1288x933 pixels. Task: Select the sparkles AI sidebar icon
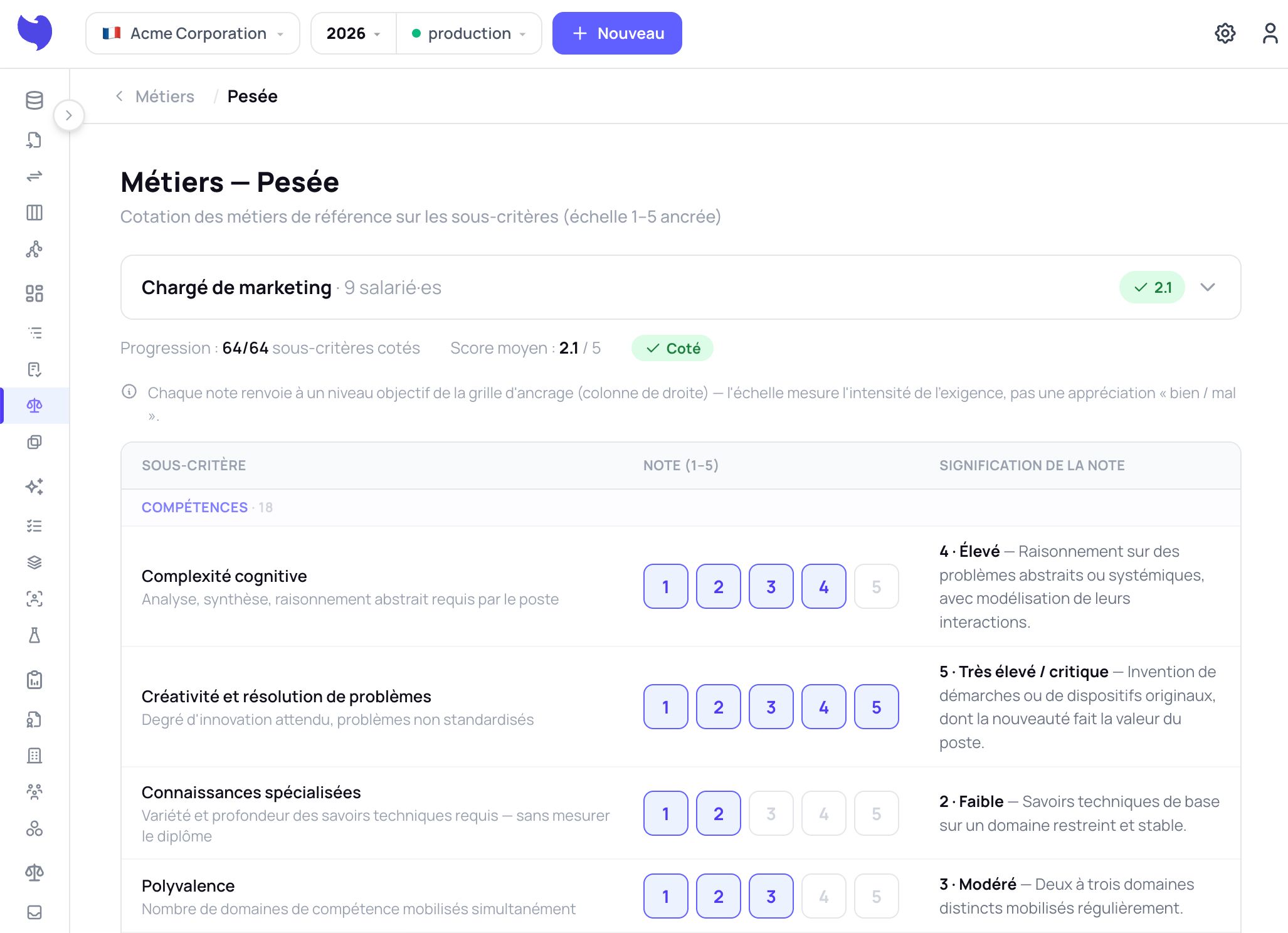(x=34, y=487)
